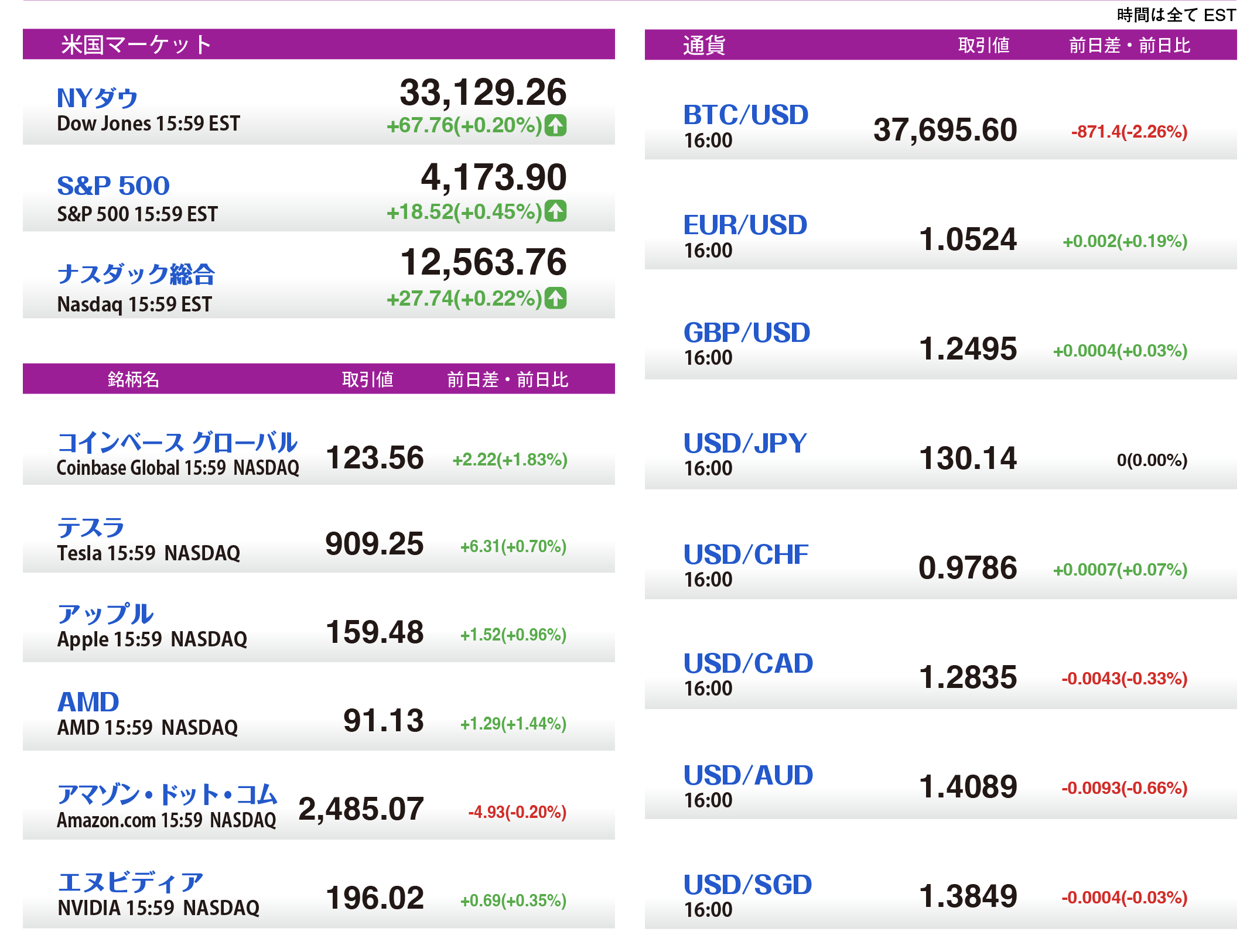
Task: Click the 通貨 section header
Action: point(704,45)
